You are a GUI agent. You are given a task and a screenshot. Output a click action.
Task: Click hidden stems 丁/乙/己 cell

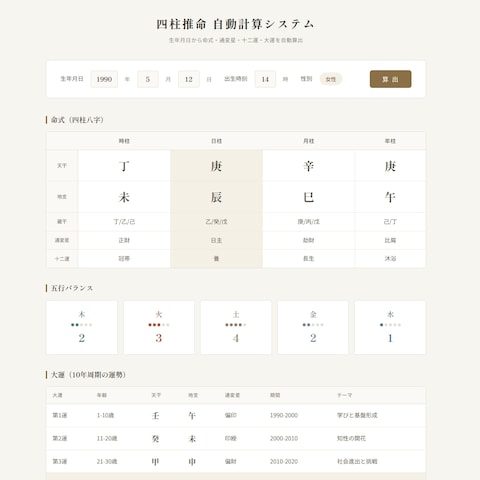pos(124,222)
